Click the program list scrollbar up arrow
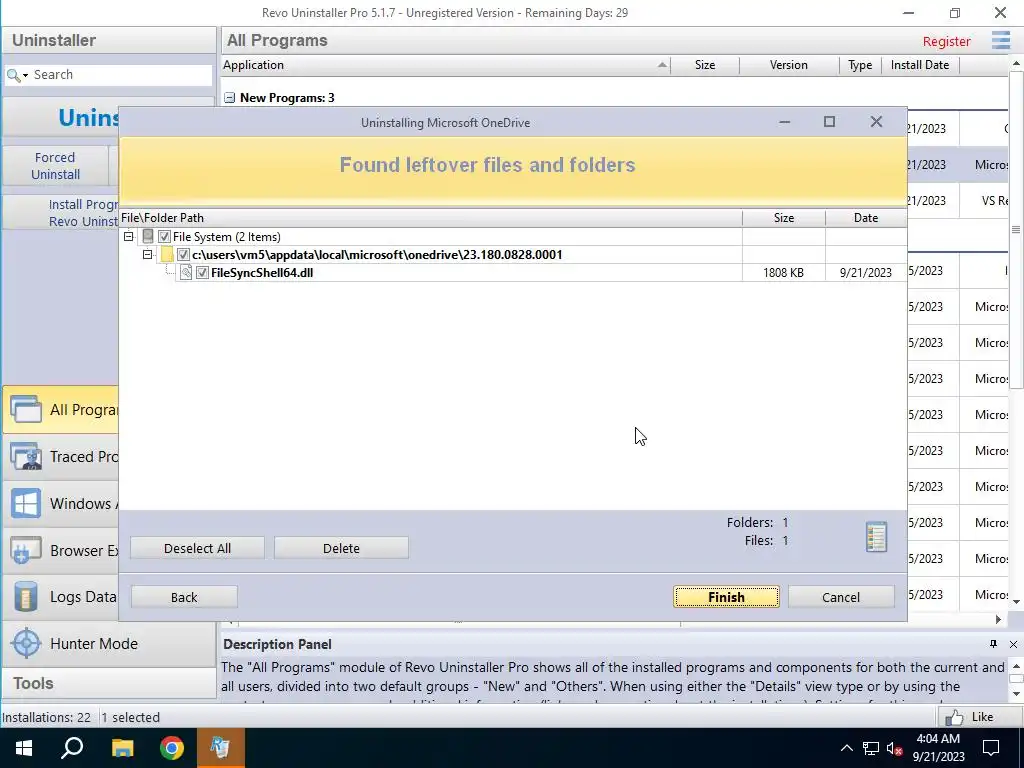The image size is (1024, 768). pos(1016,63)
